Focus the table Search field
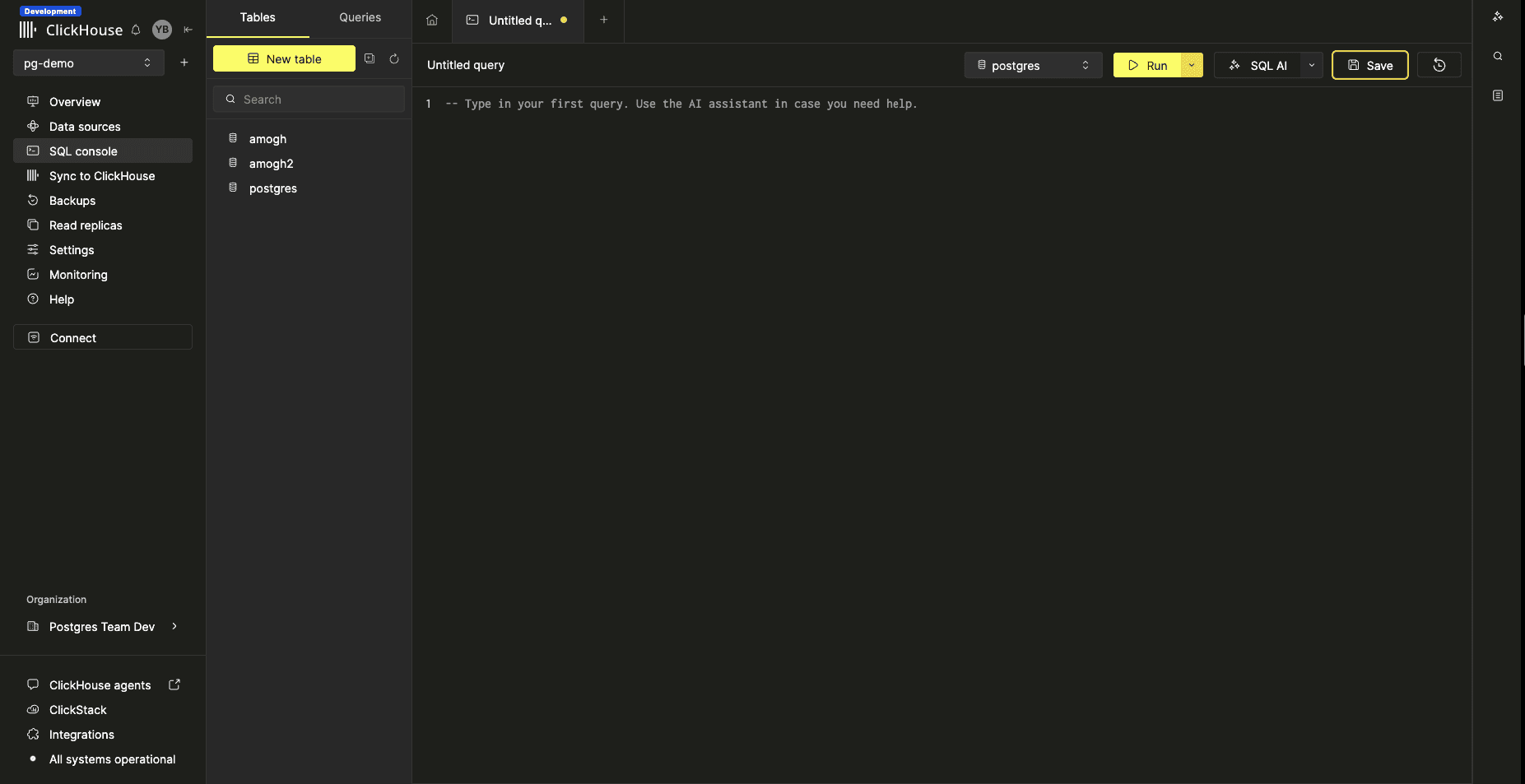The image size is (1525, 784). [x=309, y=100]
